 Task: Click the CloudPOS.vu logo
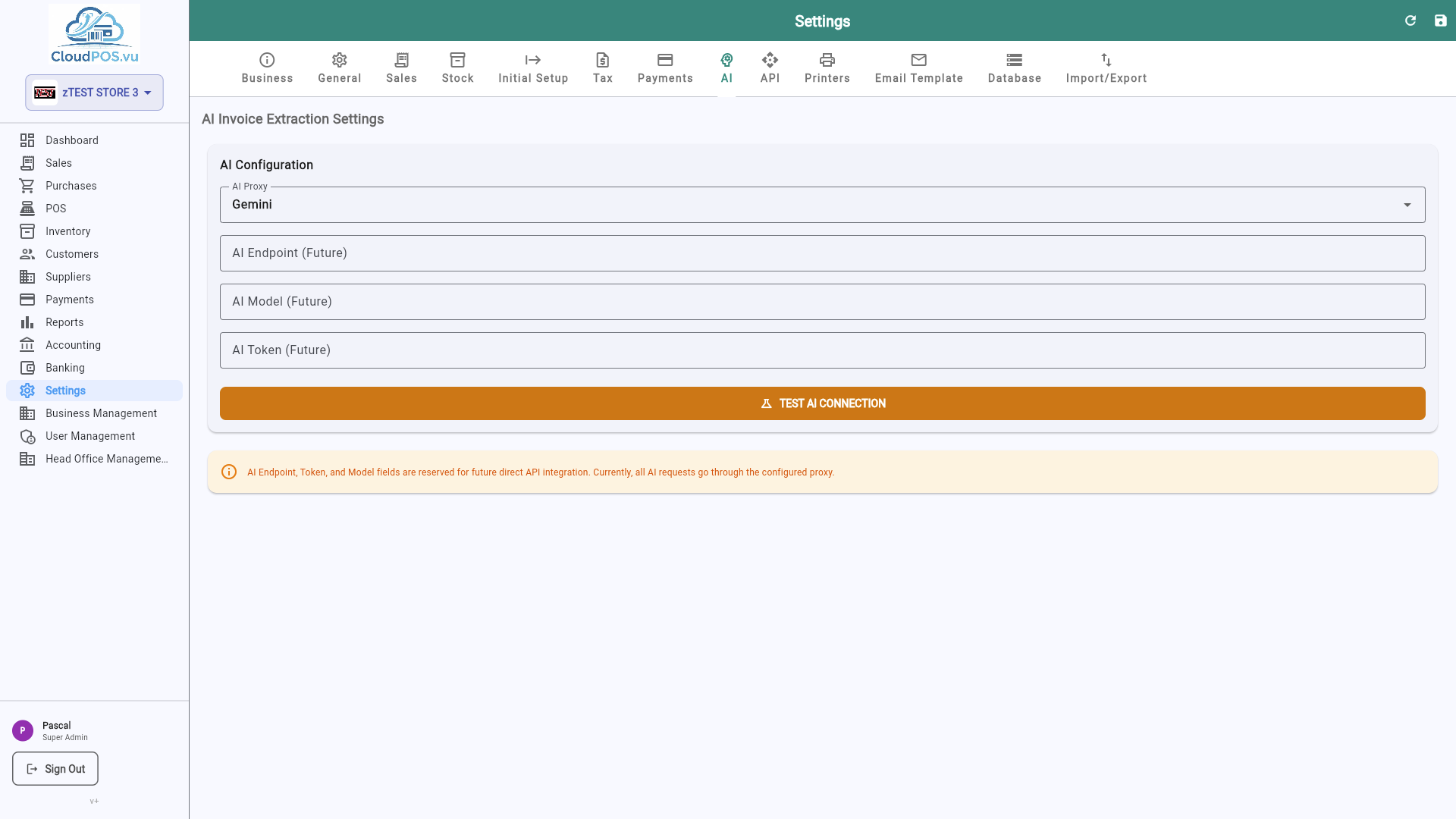[x=94, y=35]
